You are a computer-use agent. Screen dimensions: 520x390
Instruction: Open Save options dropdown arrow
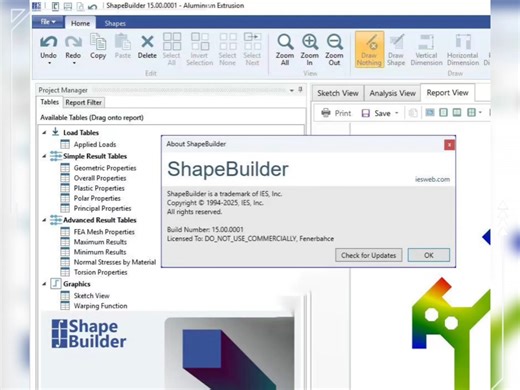click(x=397, y=113)
